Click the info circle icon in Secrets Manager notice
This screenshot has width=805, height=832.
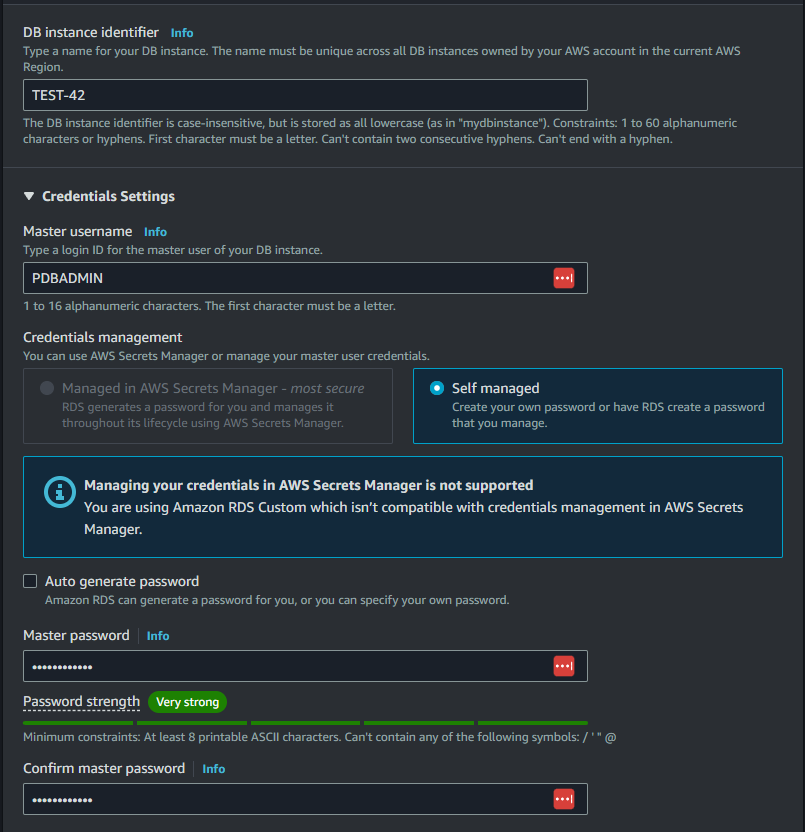(59, 492)
